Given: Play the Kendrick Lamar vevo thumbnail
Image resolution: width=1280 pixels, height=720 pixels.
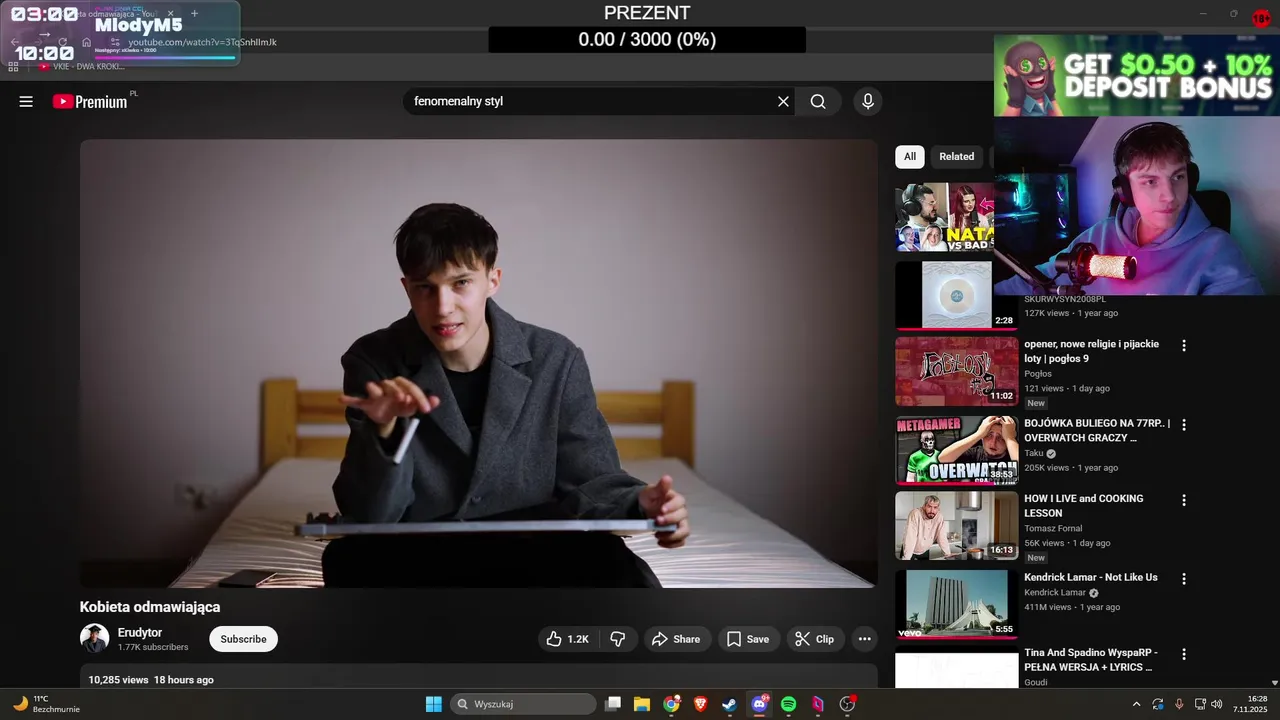Looking at the screenshot, I should tap(956, 604).
